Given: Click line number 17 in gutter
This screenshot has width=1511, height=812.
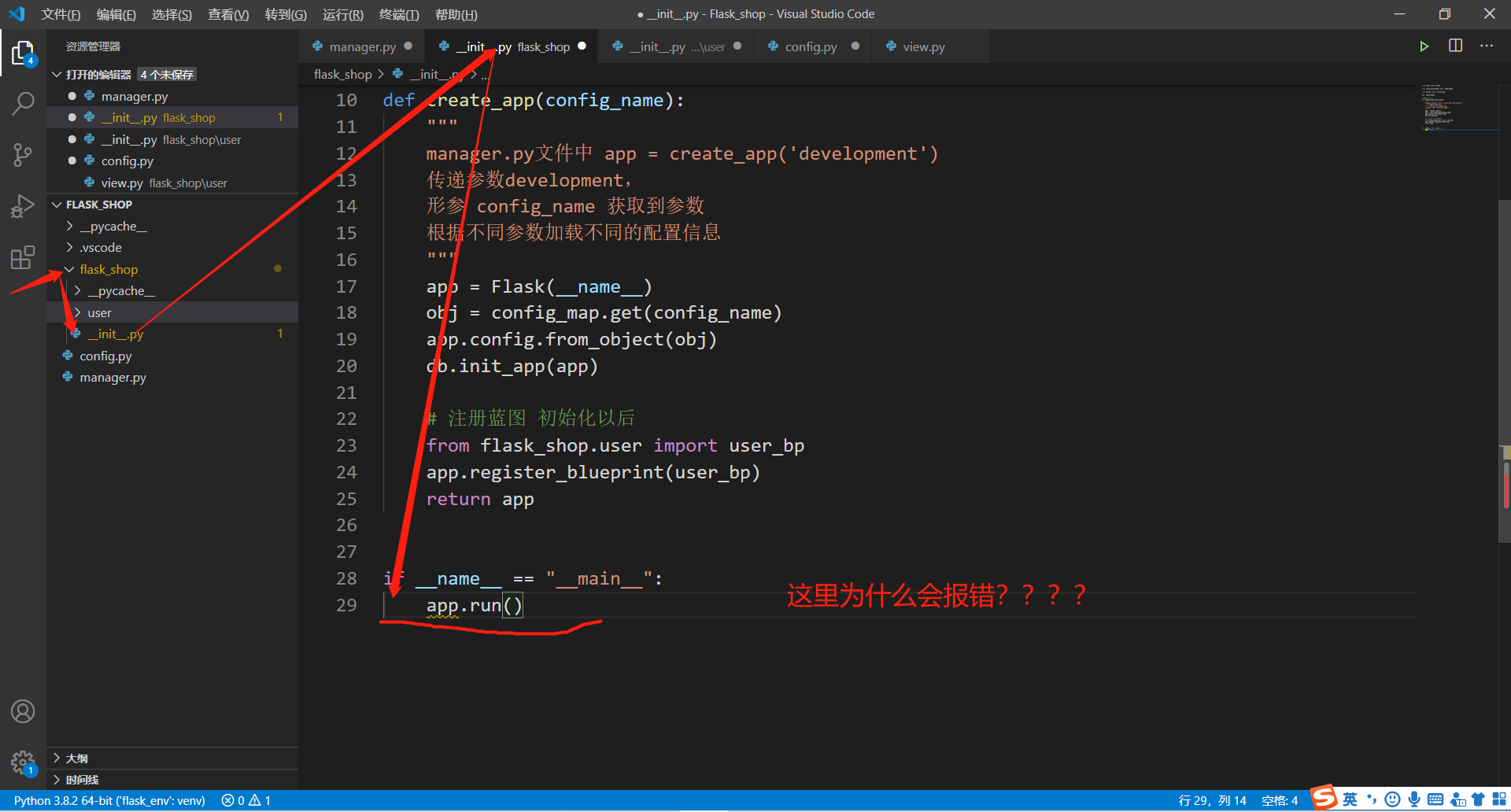Looking at the screenshot, I should pyautogui.click(x=346, y=286).
